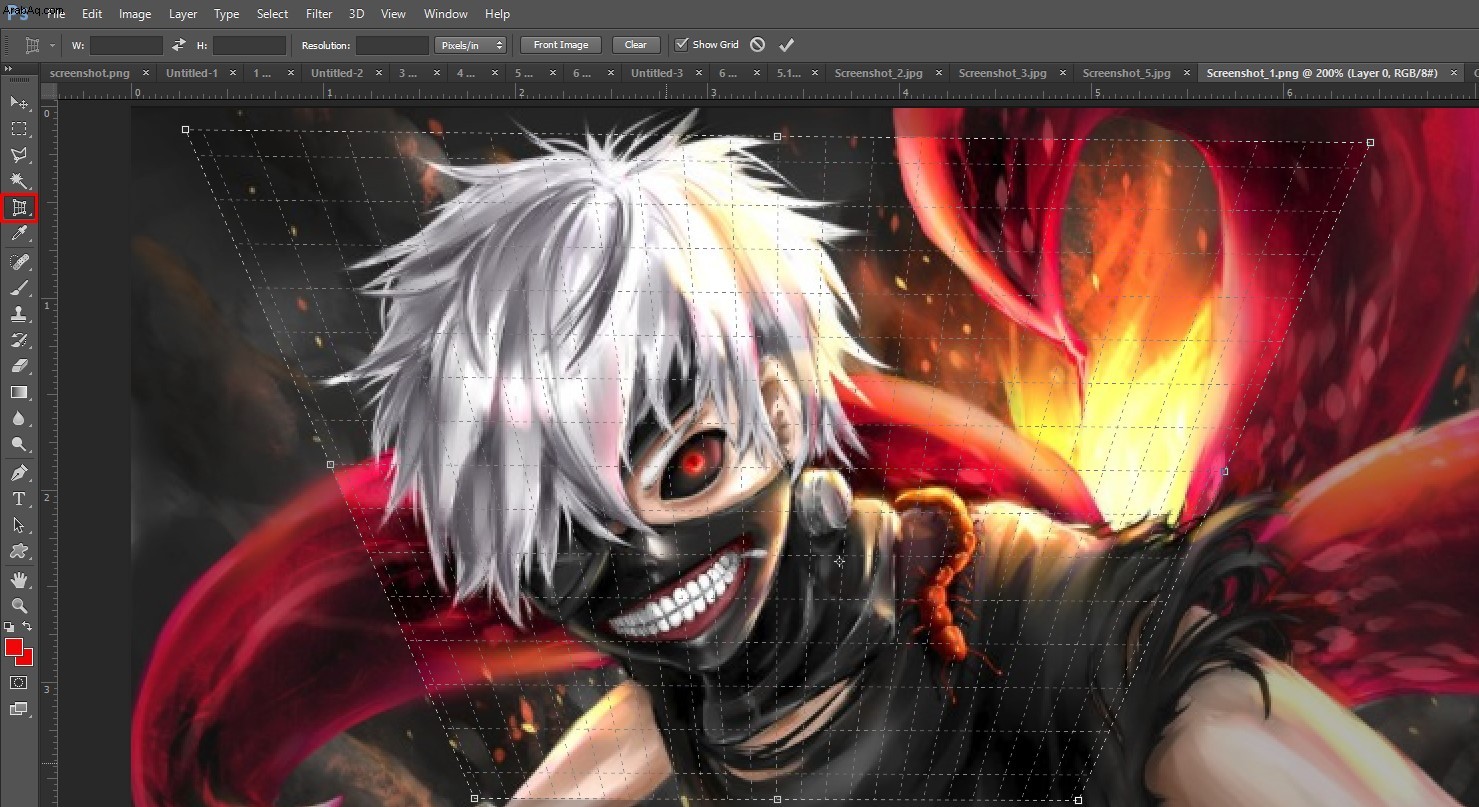1479x807 pixels.
Task: Select the highlighted Perspective Crop tool
Action: click(19, 208)
